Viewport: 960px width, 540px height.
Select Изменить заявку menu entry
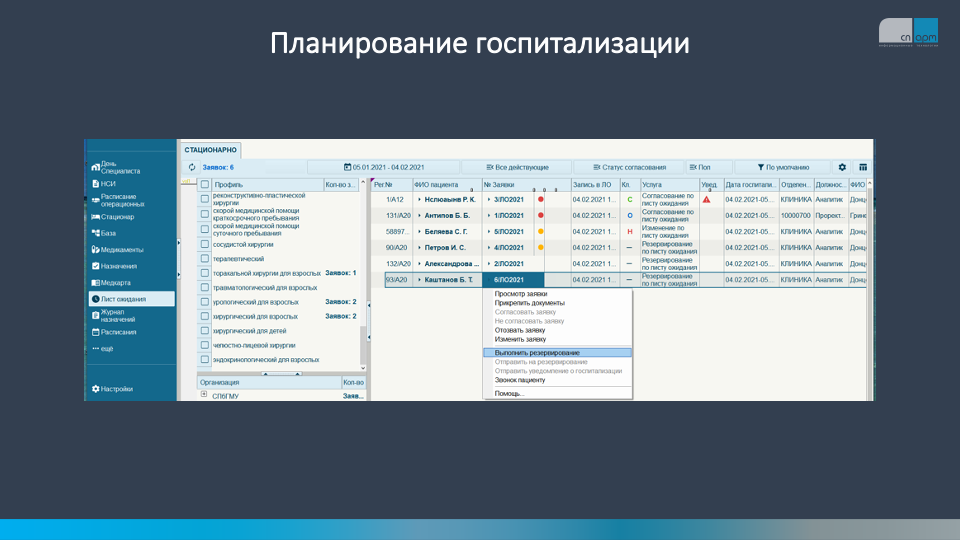pyautogui.click(x=520, y=339)
